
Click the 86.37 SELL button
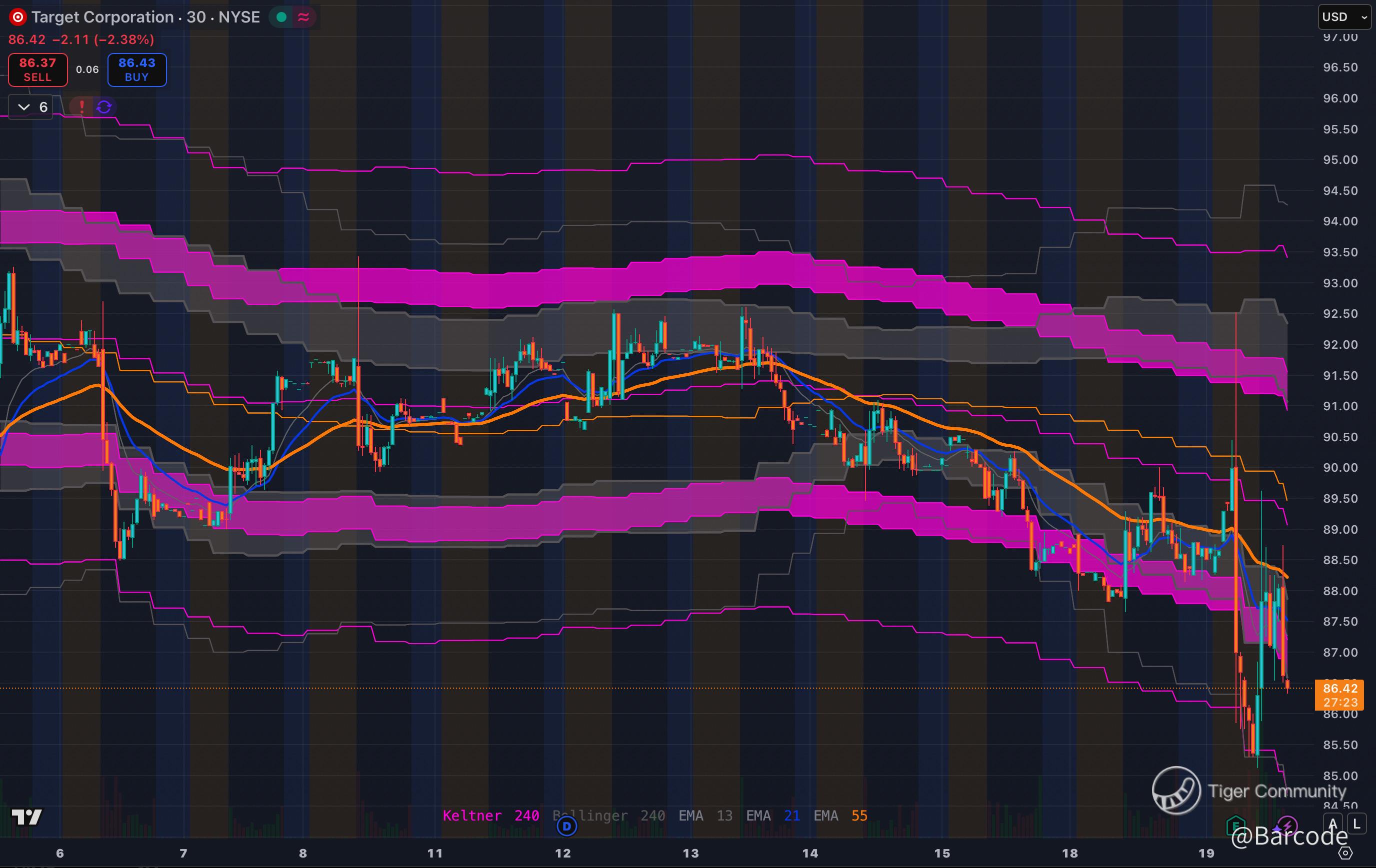click(37, 69)
